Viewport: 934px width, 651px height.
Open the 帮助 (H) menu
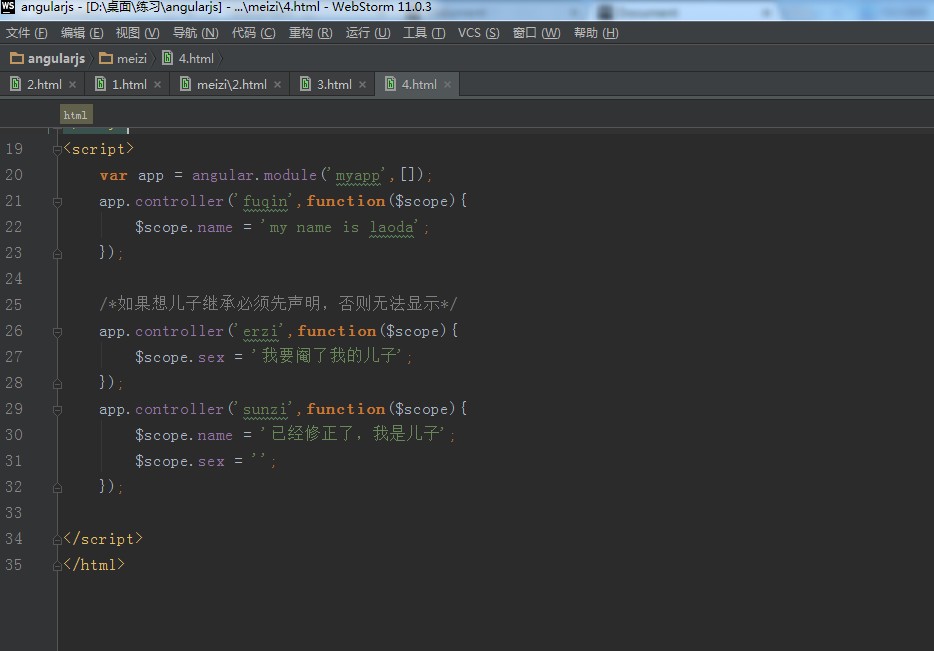coord(596,33)
